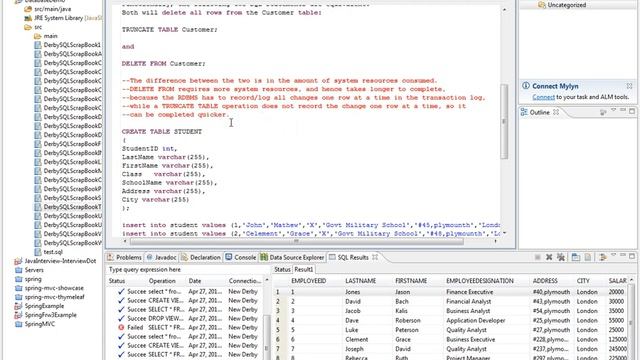The height and width of the screenshot is (360, 640).
Task: Switch to the Javadoc tab
Action: [162, 257]
